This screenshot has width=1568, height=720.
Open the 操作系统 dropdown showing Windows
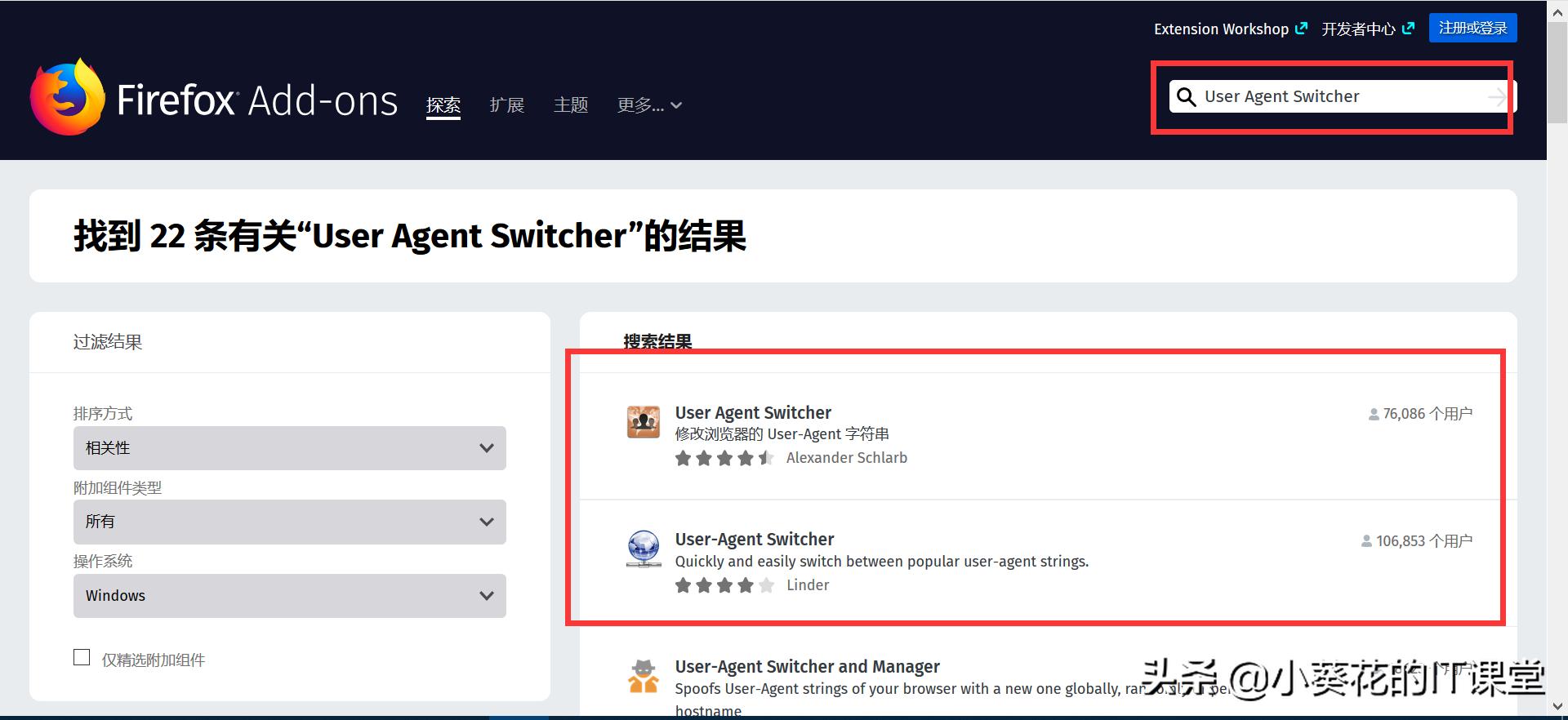[290, 596]
